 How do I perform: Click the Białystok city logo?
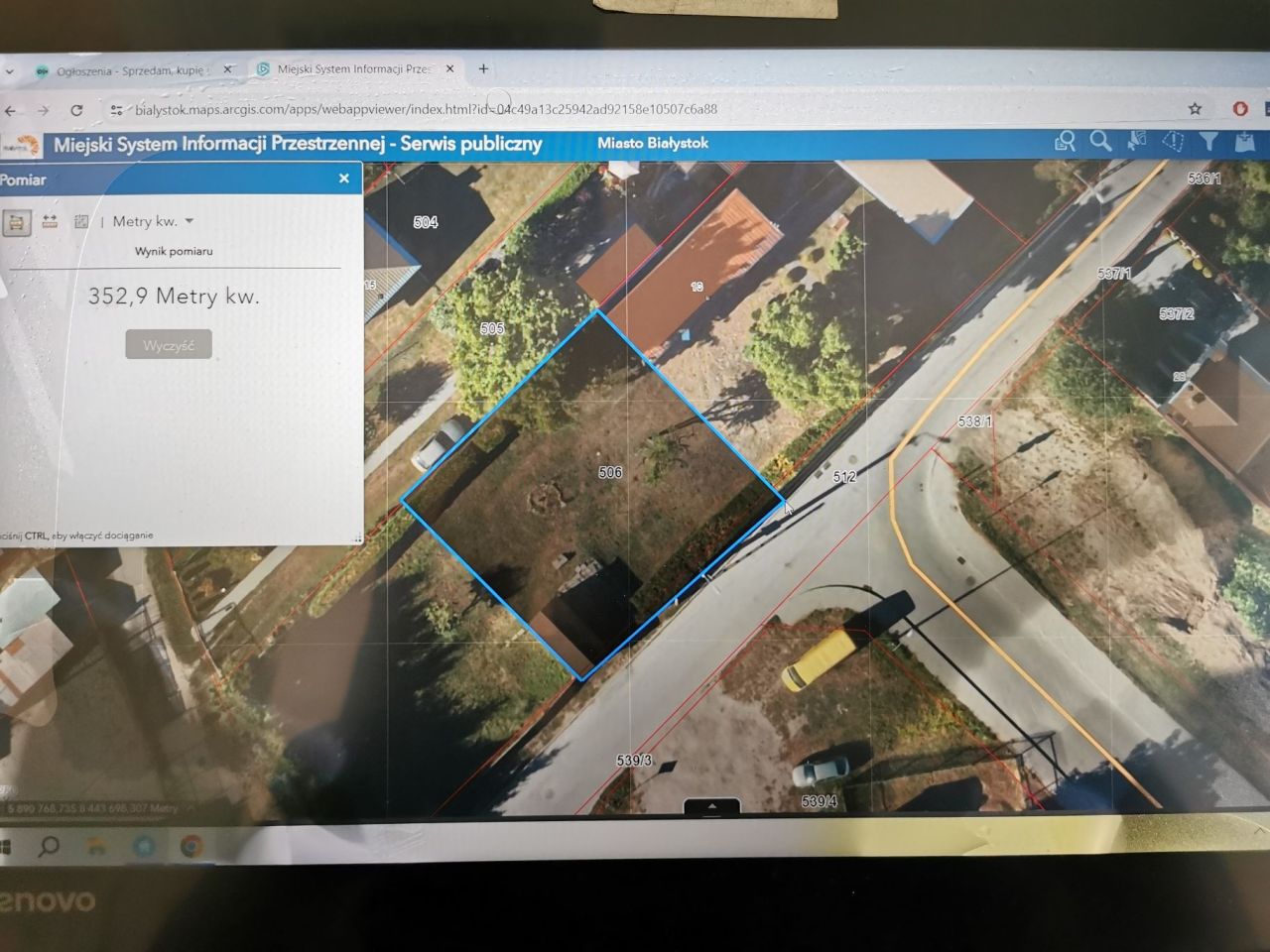point(21,145)
